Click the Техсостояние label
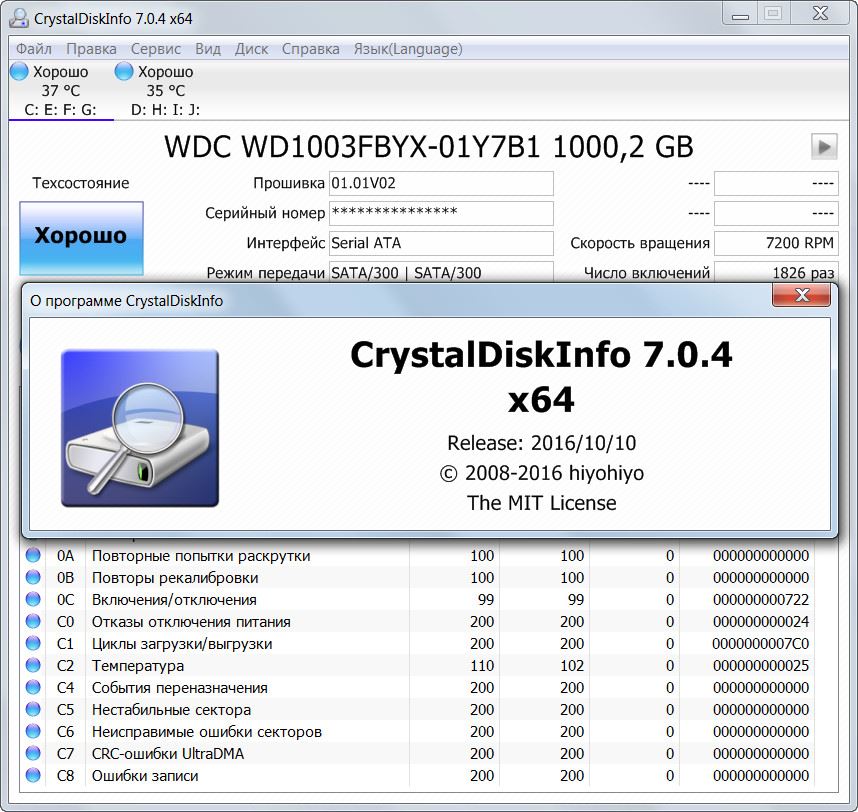Viewport: 858px width, 812px height. pos(80,183)
